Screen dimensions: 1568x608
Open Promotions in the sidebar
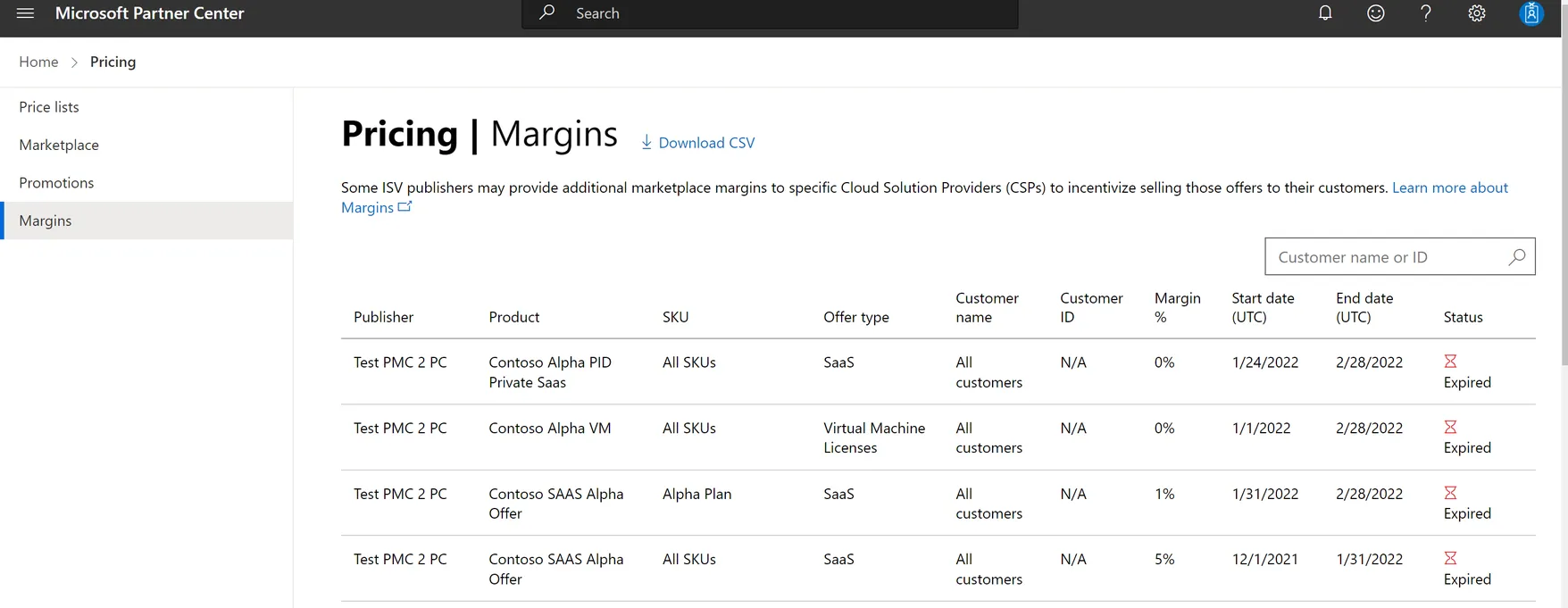[146, 183]
